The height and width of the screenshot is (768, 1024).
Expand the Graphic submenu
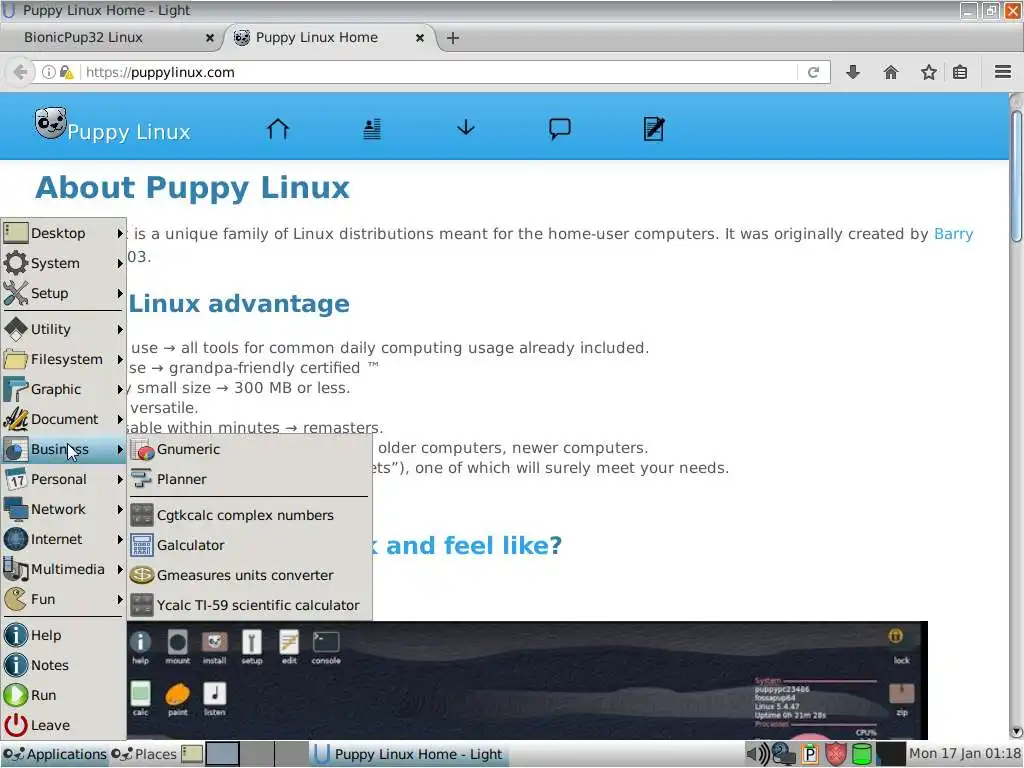[63, 389]
